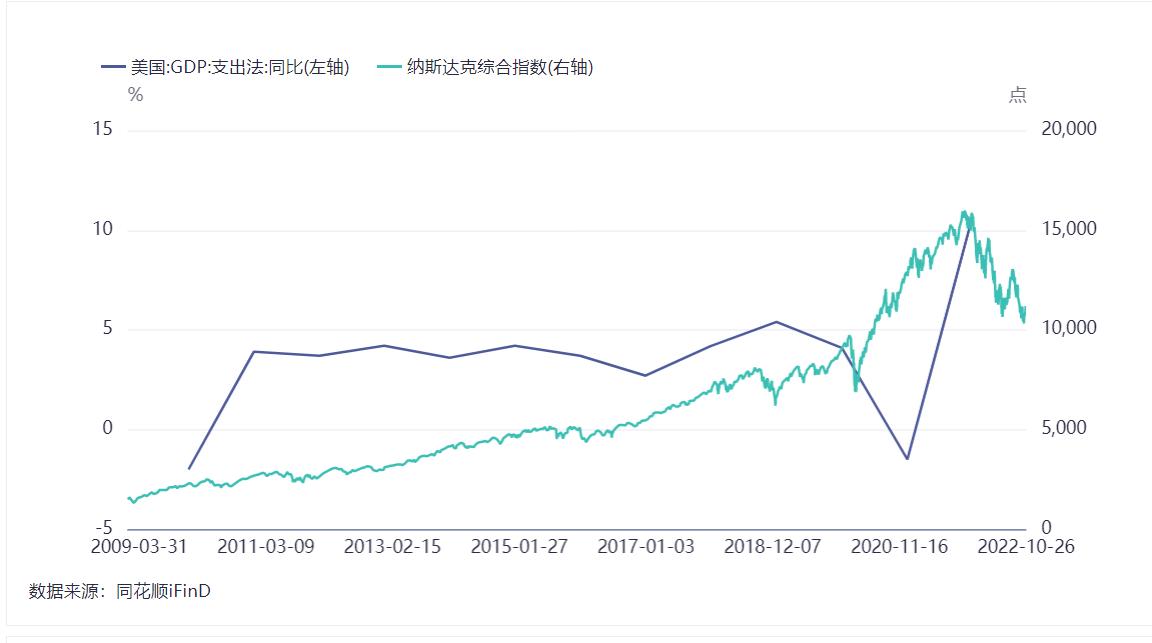This screenshot has width=1152, height=643.
Task: Select the 2011-03-09 x-axis date label
Action: click(x=265, y=547)
